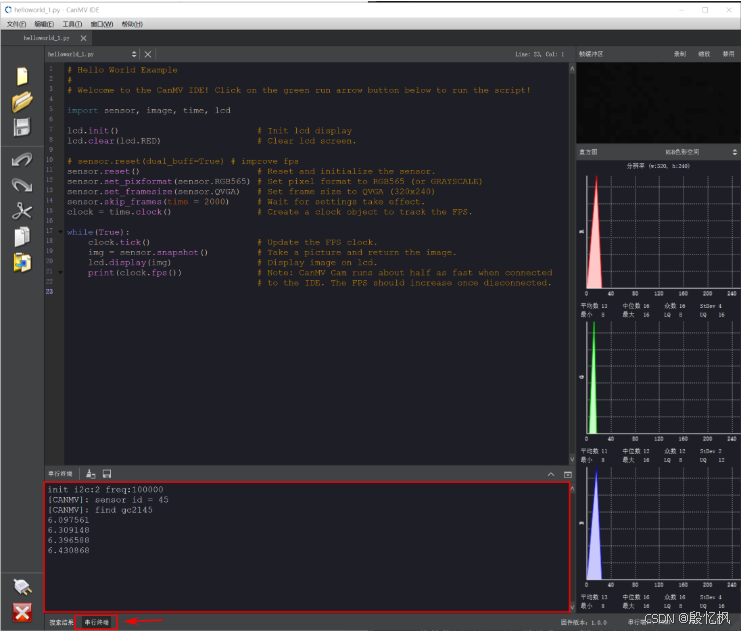The image size is (742, 632).
Task: Close the helloworld_1.py editor tab
Action: pyautogui.click(x=83, y=38)
